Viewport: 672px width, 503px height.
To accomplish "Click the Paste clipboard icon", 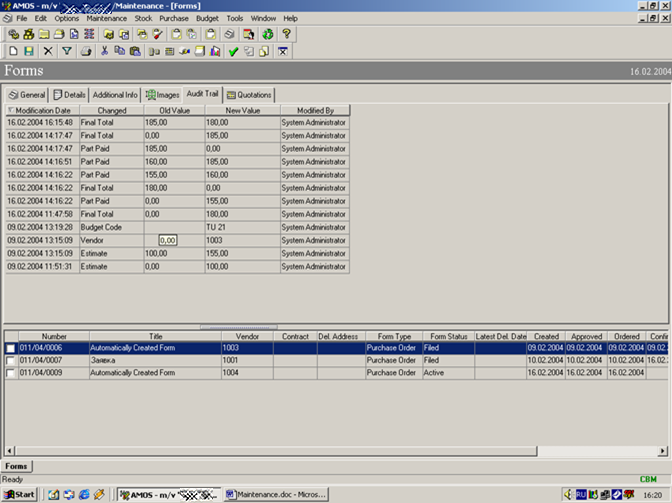I will (135, 50).
